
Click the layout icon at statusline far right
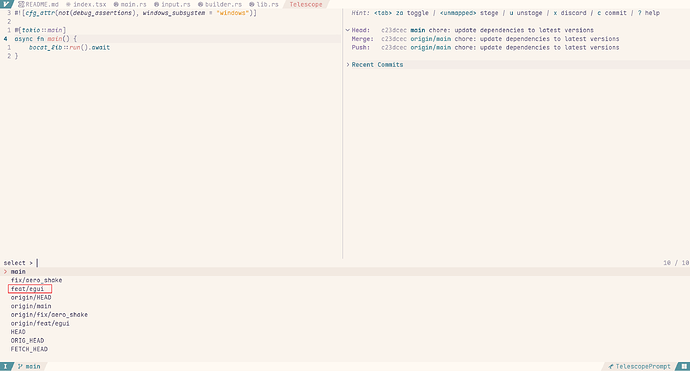(x=685, y=366)
